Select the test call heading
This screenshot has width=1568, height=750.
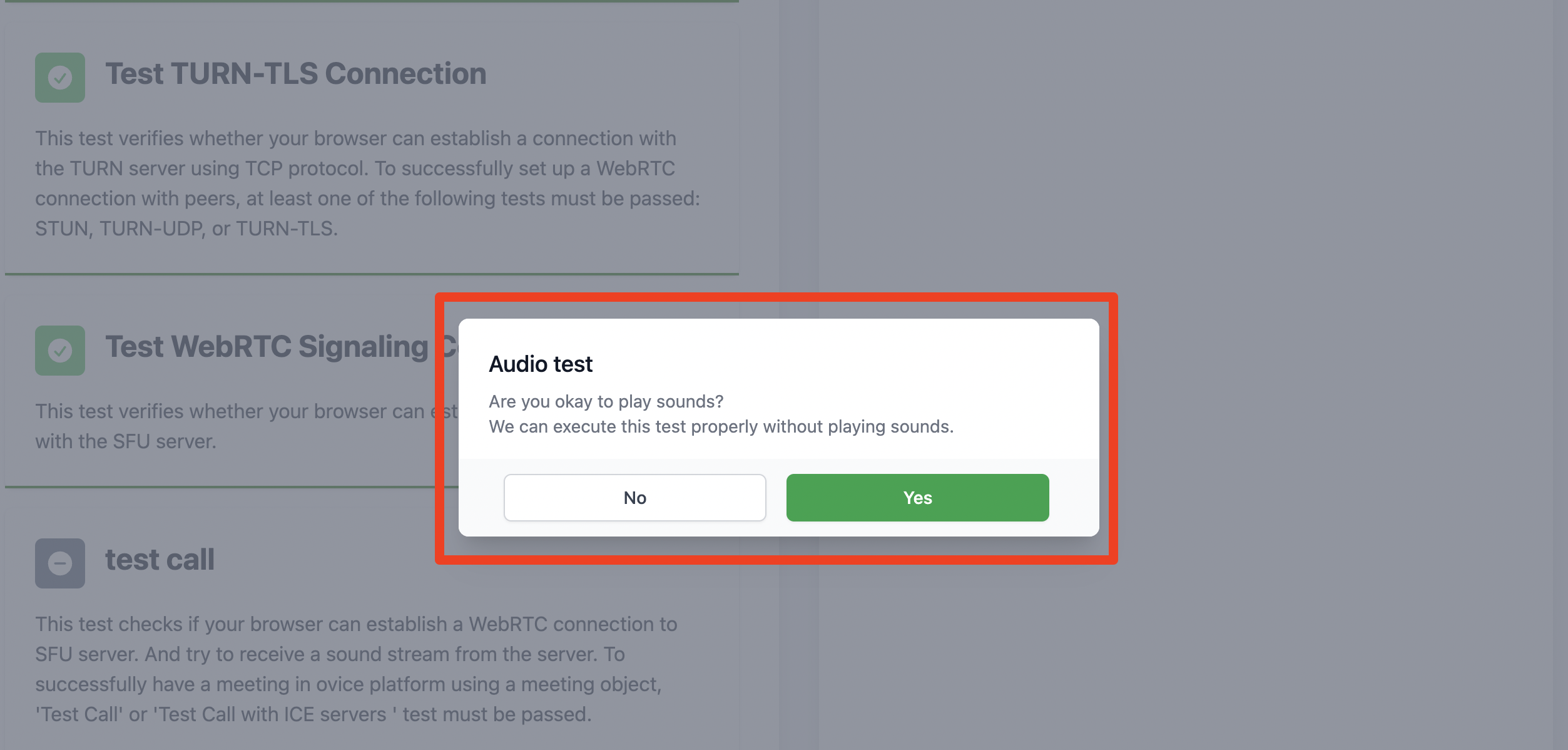click(x=160, y=560)
